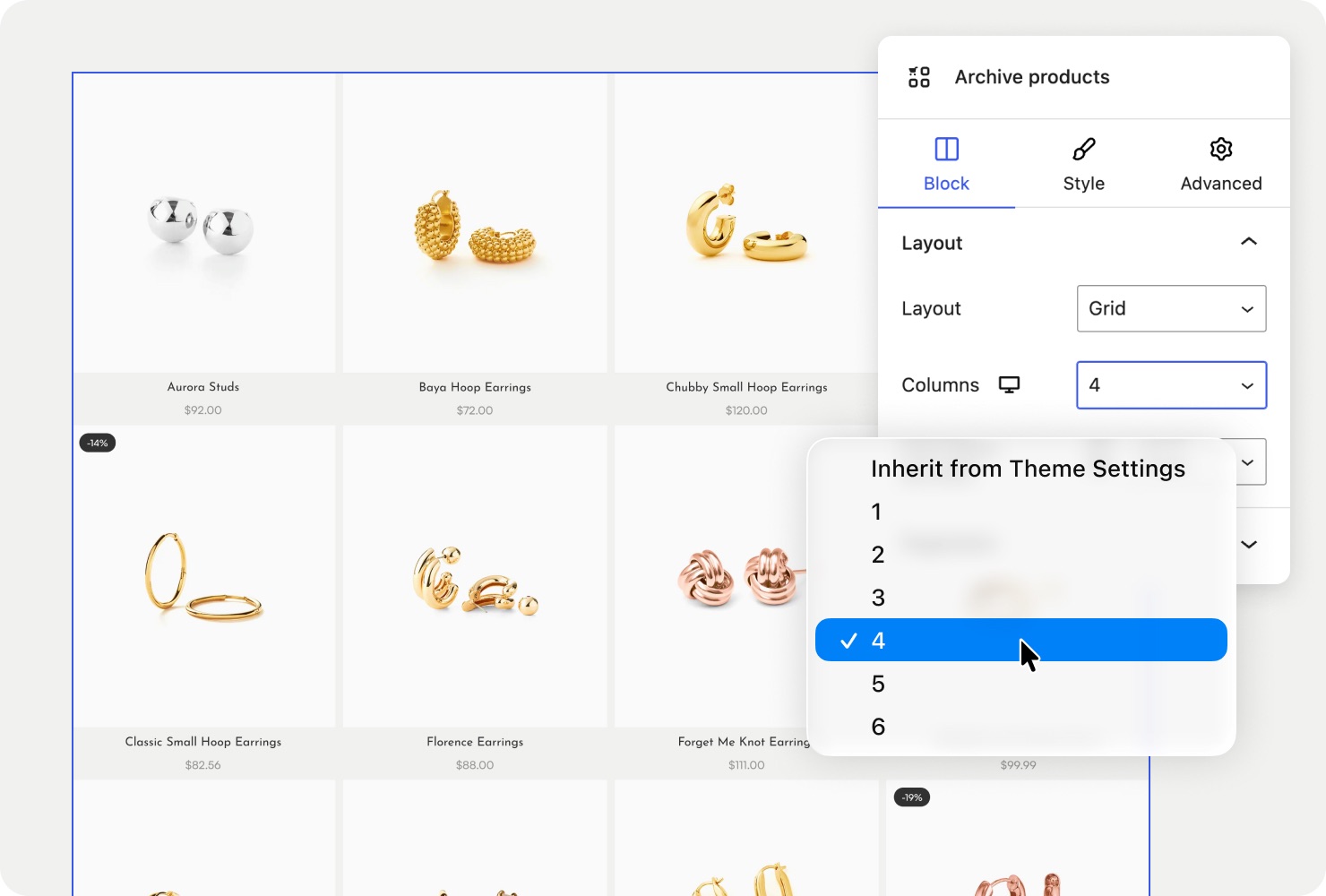Open the Florence Earrings title link
1326x896 pixels.
[475, 742]
